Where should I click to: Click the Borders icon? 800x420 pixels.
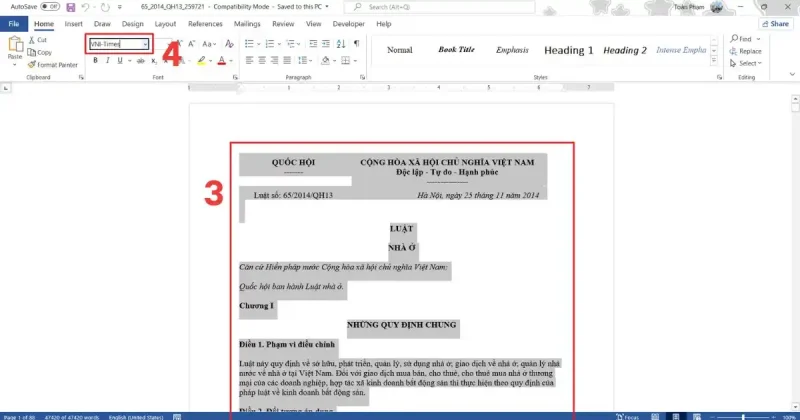[345, 61]
